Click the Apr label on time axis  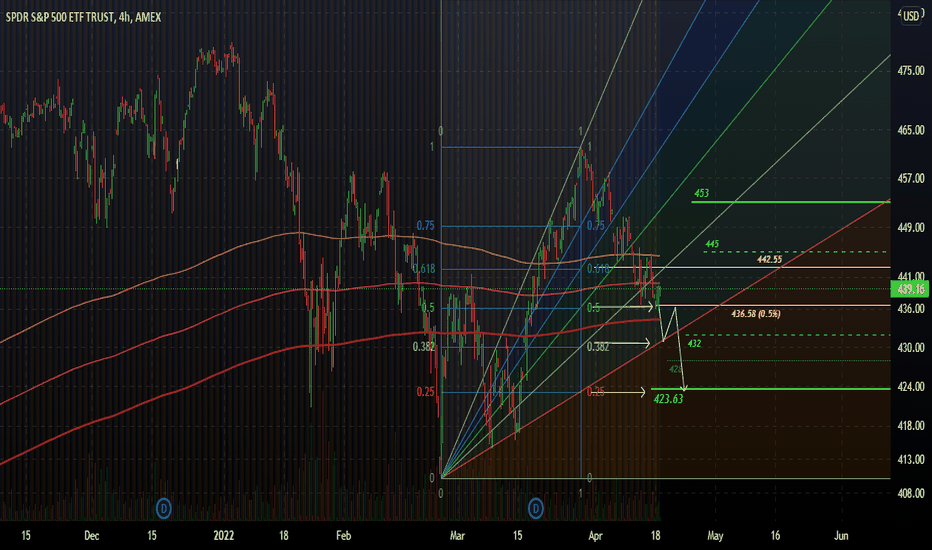point(596,536)
